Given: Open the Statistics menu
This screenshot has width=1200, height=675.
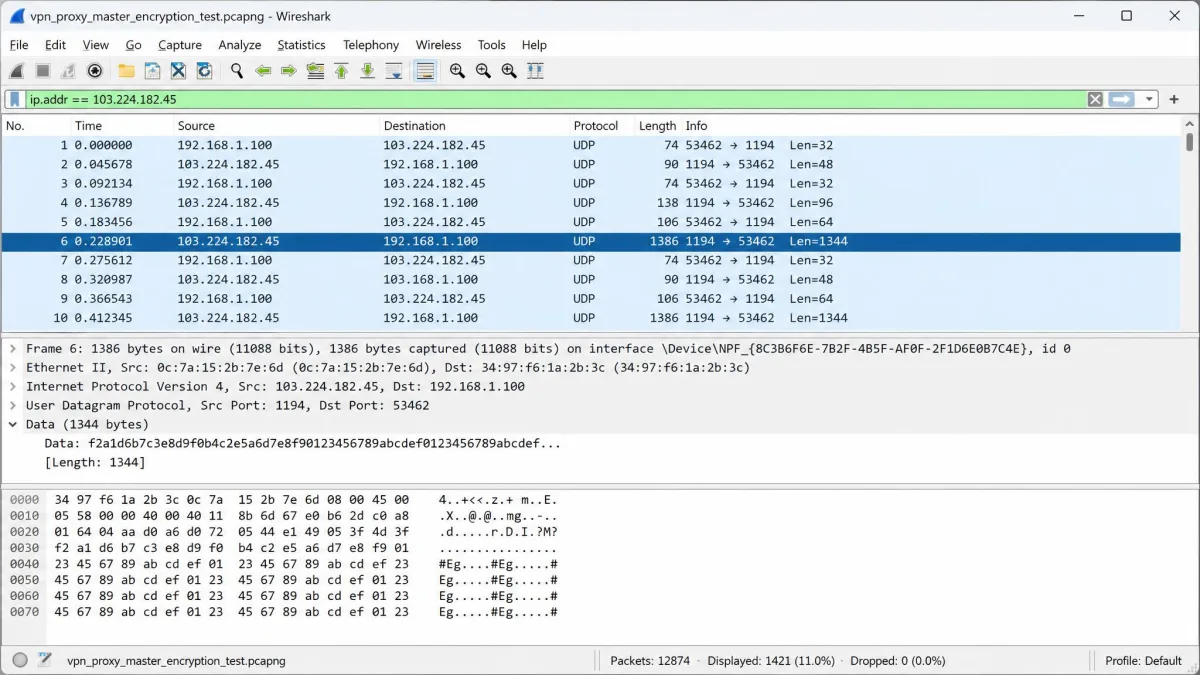Looking at the screenshot, I should click(x=301, y=45).
